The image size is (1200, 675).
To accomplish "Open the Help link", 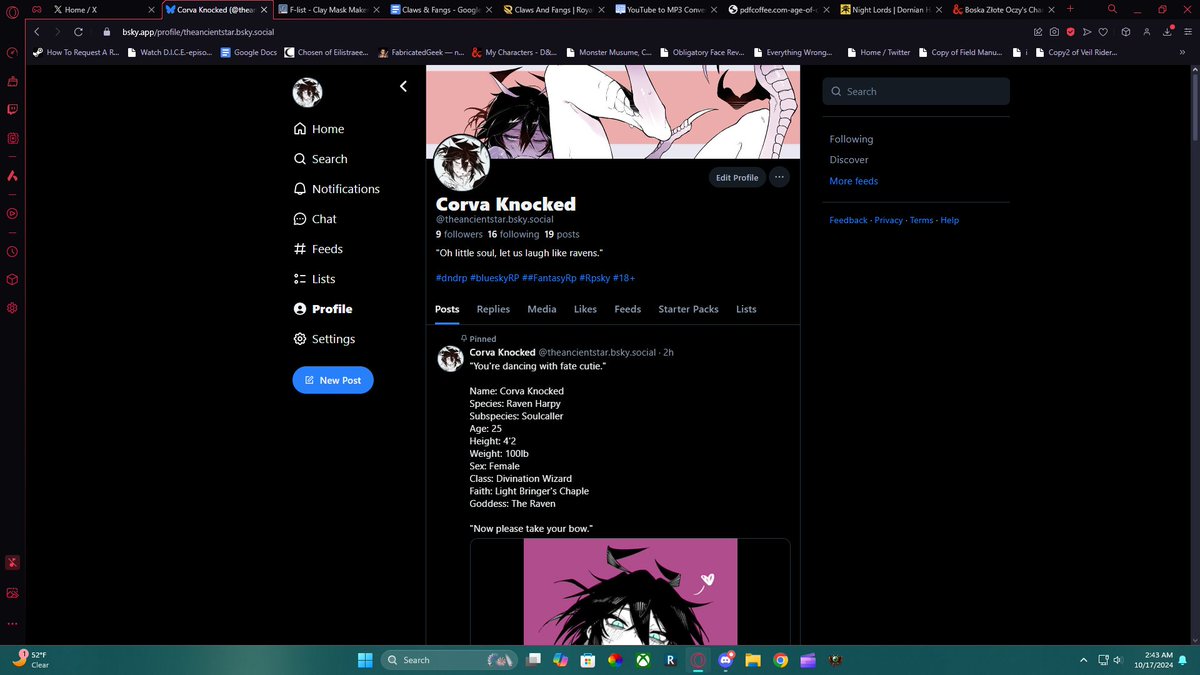I will tap(949, 220).
